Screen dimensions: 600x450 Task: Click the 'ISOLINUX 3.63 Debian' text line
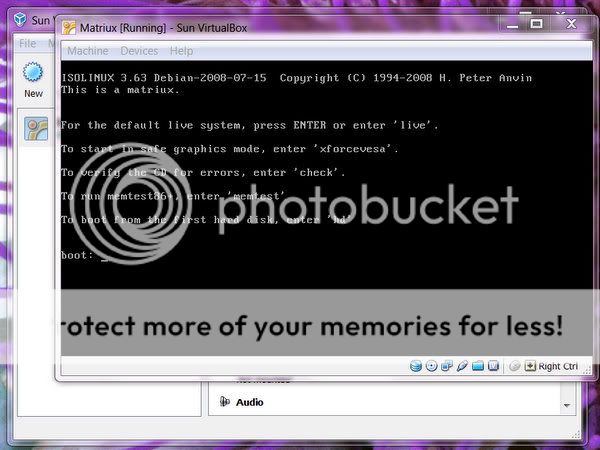click(x=297, y=78)
